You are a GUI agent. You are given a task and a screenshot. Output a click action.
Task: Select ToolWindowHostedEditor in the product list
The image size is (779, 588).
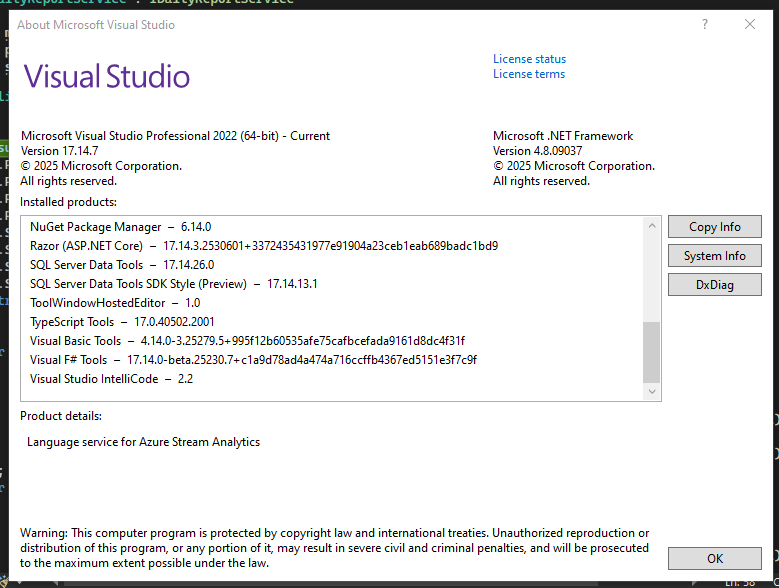tap(115, 303)
